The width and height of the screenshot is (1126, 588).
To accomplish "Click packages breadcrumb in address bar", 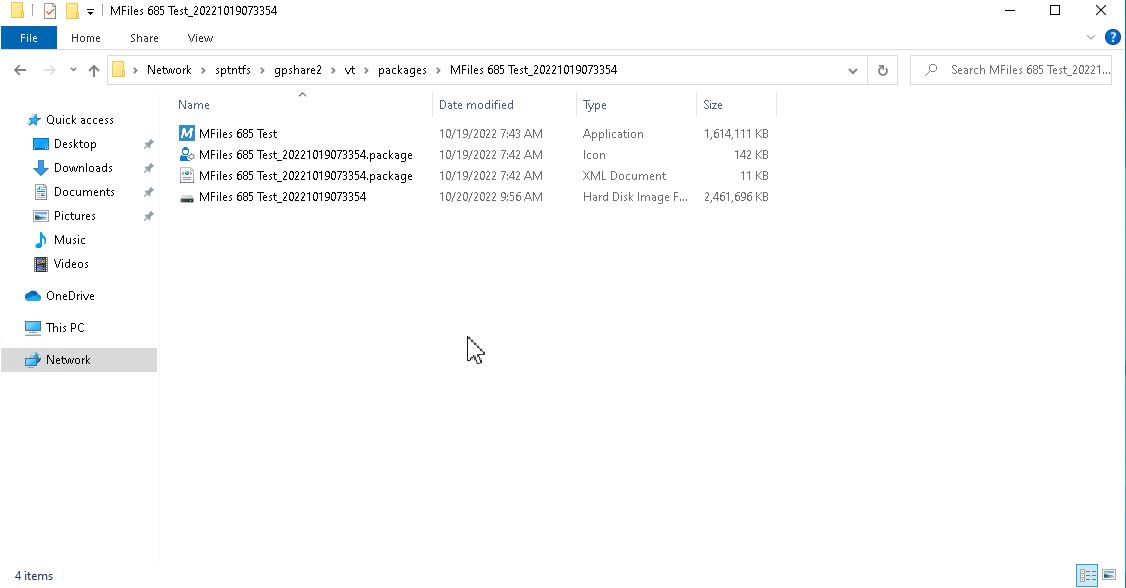I will point(402,70).
